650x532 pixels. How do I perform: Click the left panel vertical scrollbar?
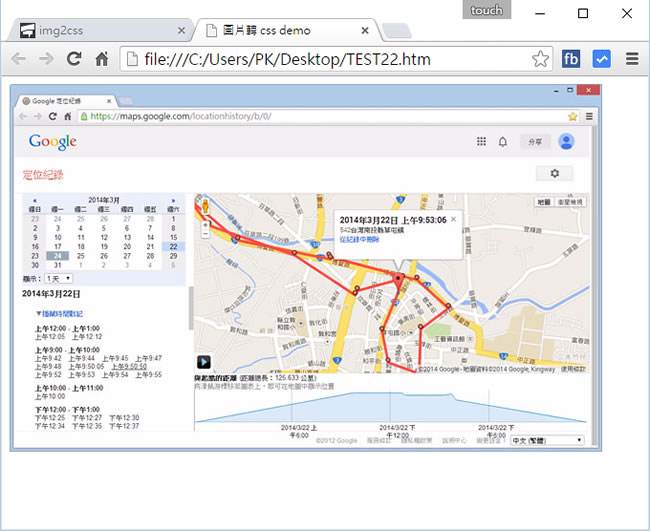191,308
